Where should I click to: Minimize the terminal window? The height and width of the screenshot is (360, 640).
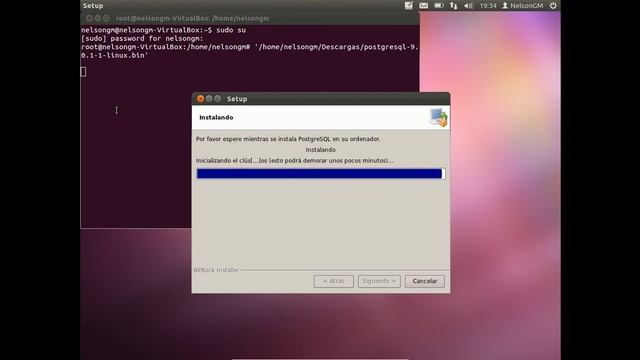click(x=98, y=18)
